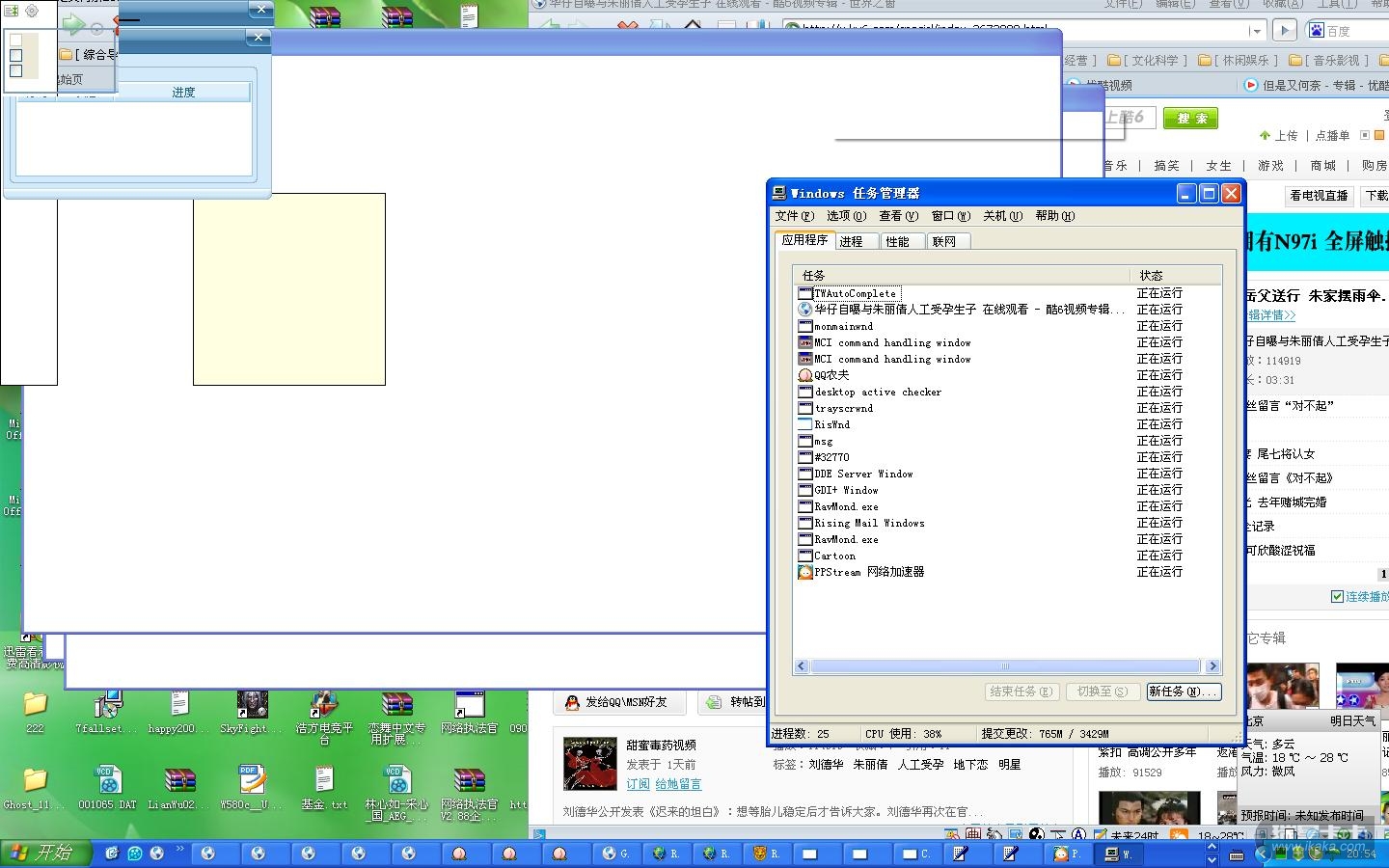Select QQ农夫 in the task list

(x=831, y=375)
